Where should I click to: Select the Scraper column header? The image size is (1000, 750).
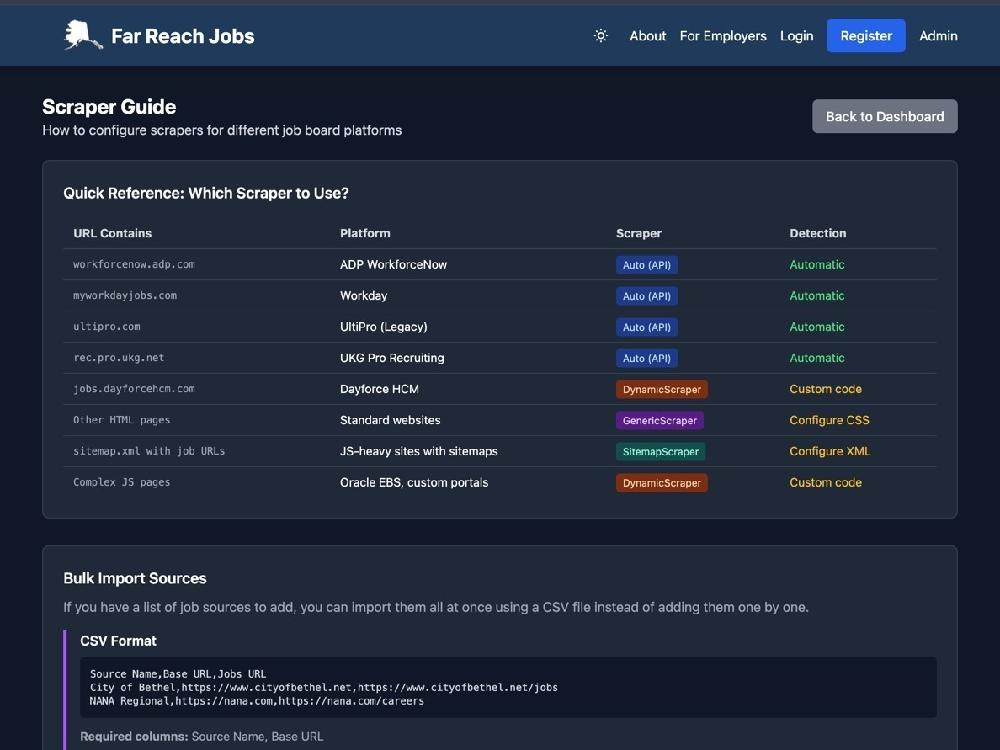click(638, 233)
